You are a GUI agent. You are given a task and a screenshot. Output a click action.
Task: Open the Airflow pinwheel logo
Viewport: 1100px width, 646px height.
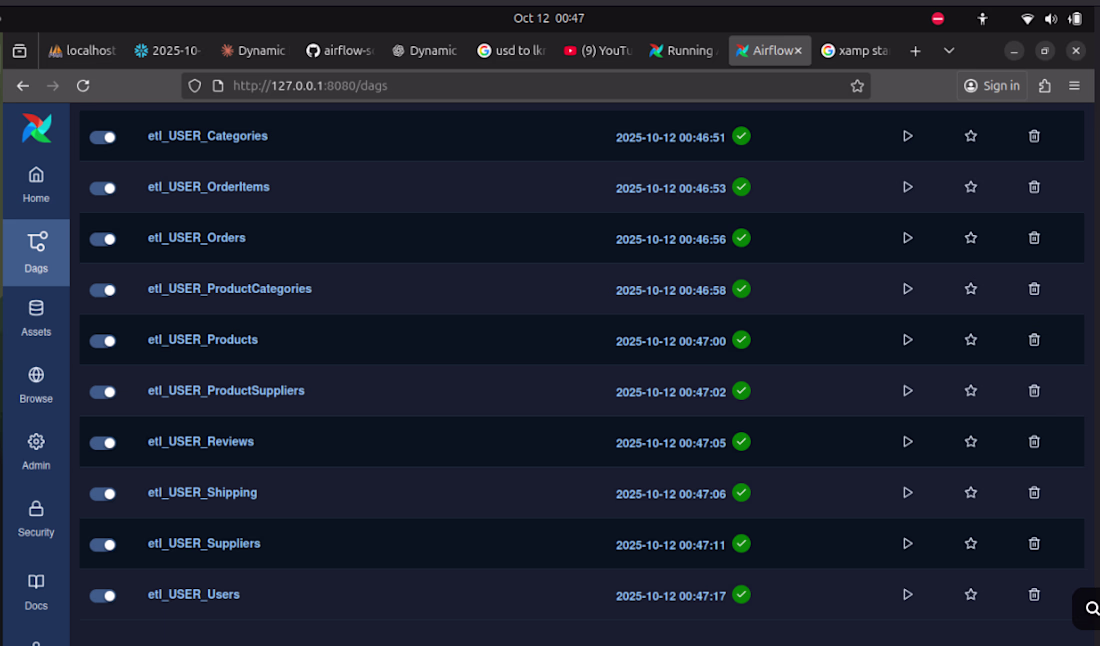(x=36, y=128)
